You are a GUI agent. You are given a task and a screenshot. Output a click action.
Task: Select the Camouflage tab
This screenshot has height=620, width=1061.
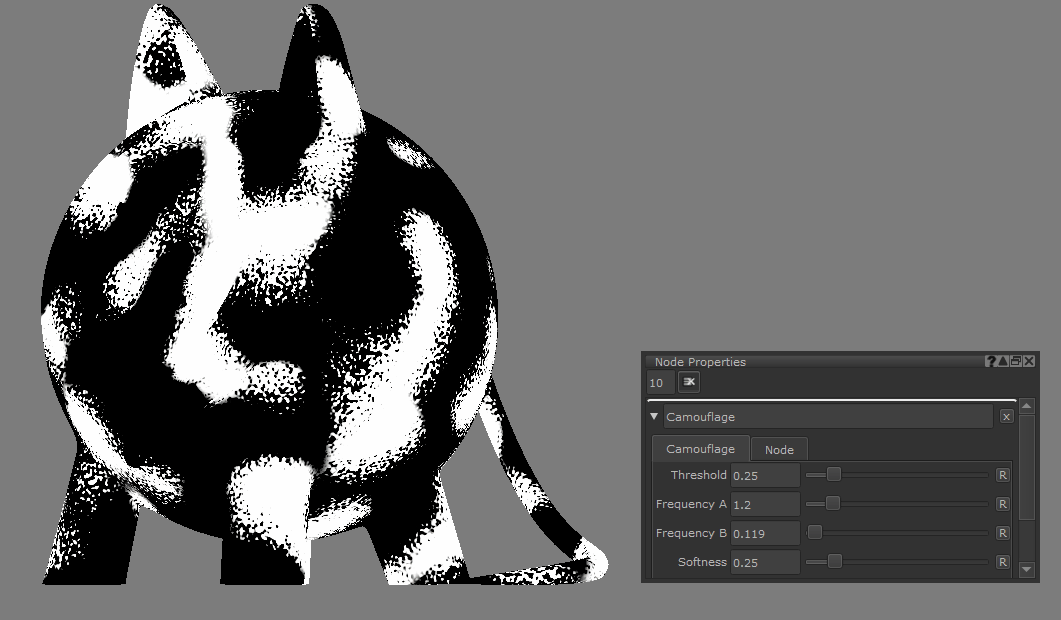tap(700, 450)
